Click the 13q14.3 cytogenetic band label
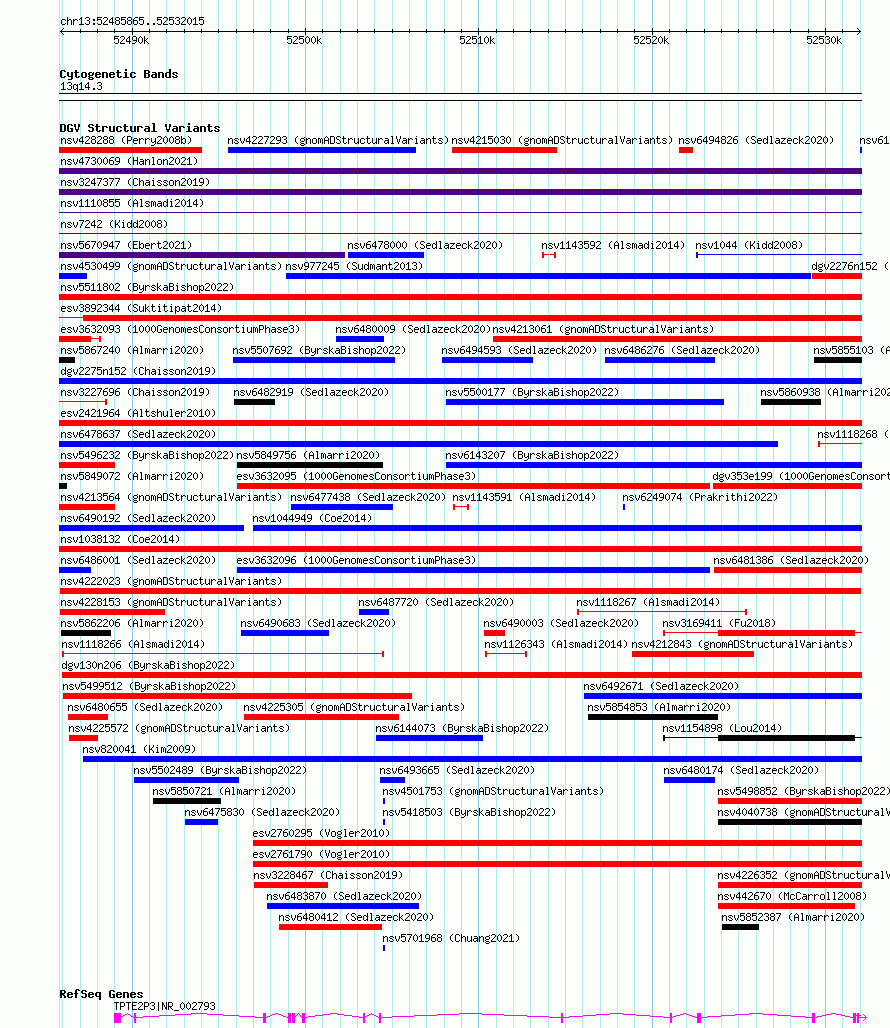Image resolution: width=890 pixels, height=1028 pixels. click(x=81, y=87)
